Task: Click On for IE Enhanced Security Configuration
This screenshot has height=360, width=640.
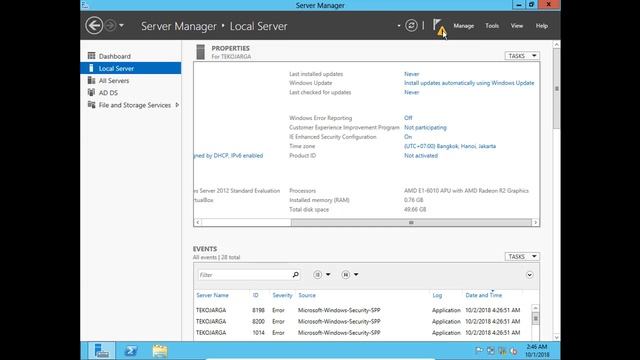Action: (x=408, y=137)
